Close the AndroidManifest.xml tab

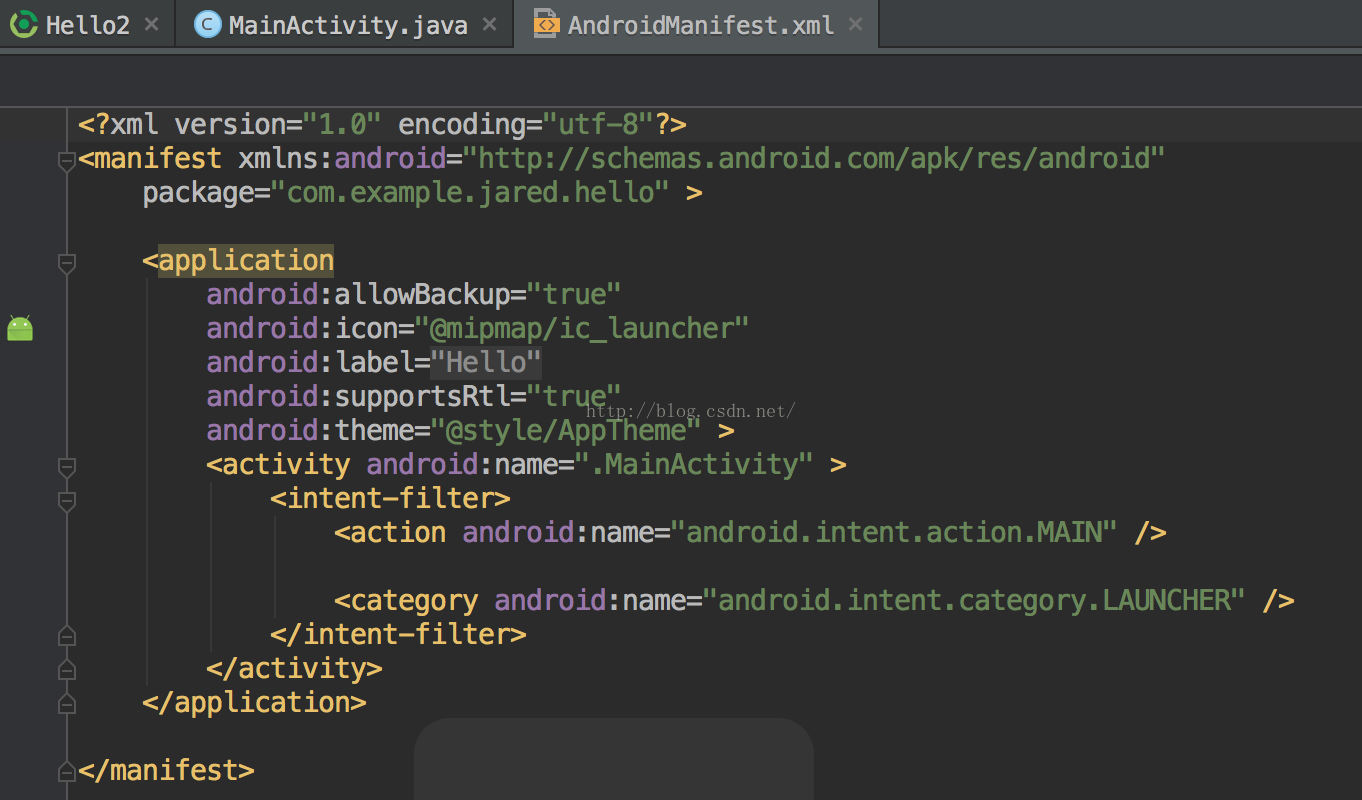coord(853,24)
